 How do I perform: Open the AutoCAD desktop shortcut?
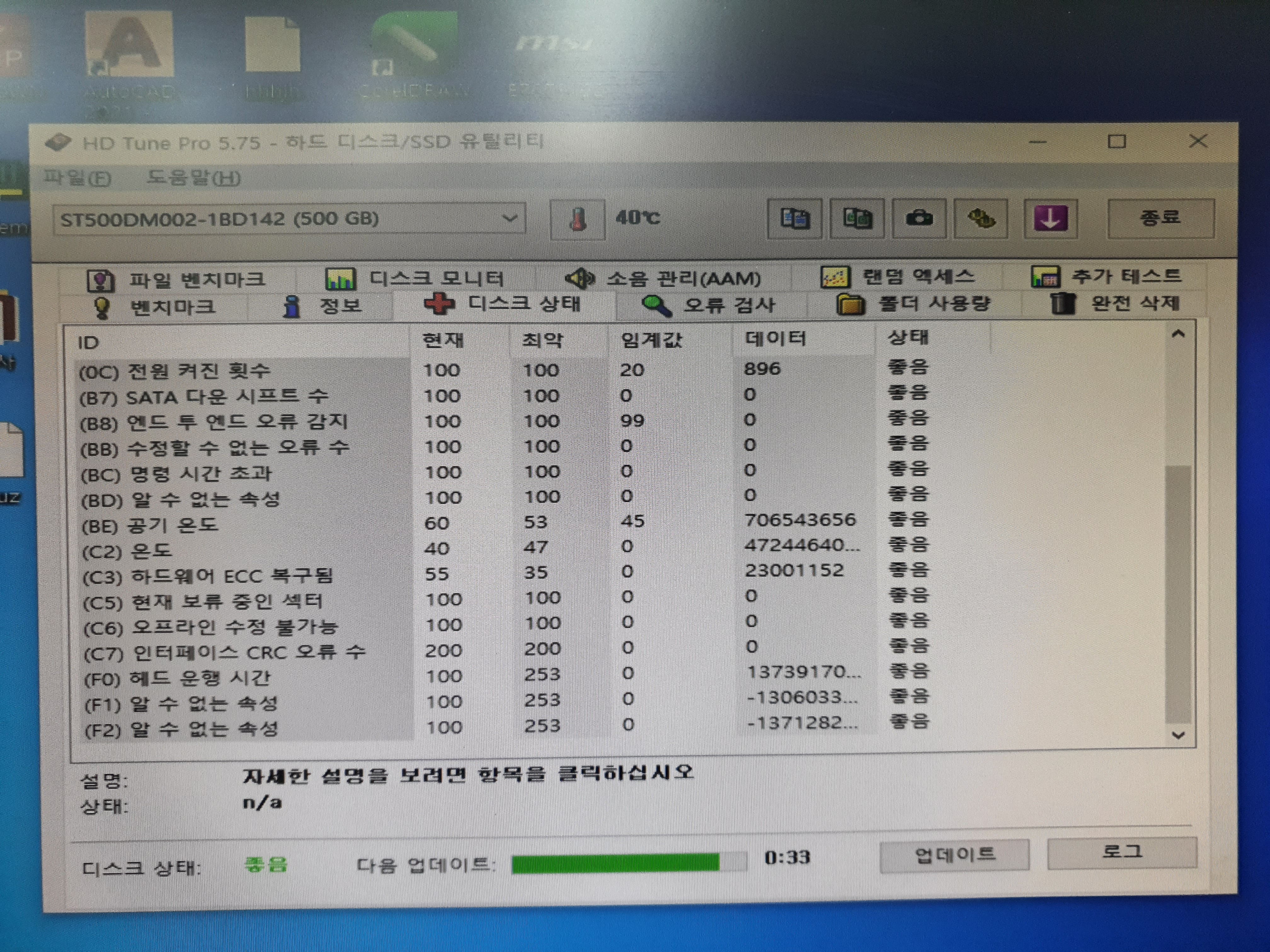click(129, 60)
